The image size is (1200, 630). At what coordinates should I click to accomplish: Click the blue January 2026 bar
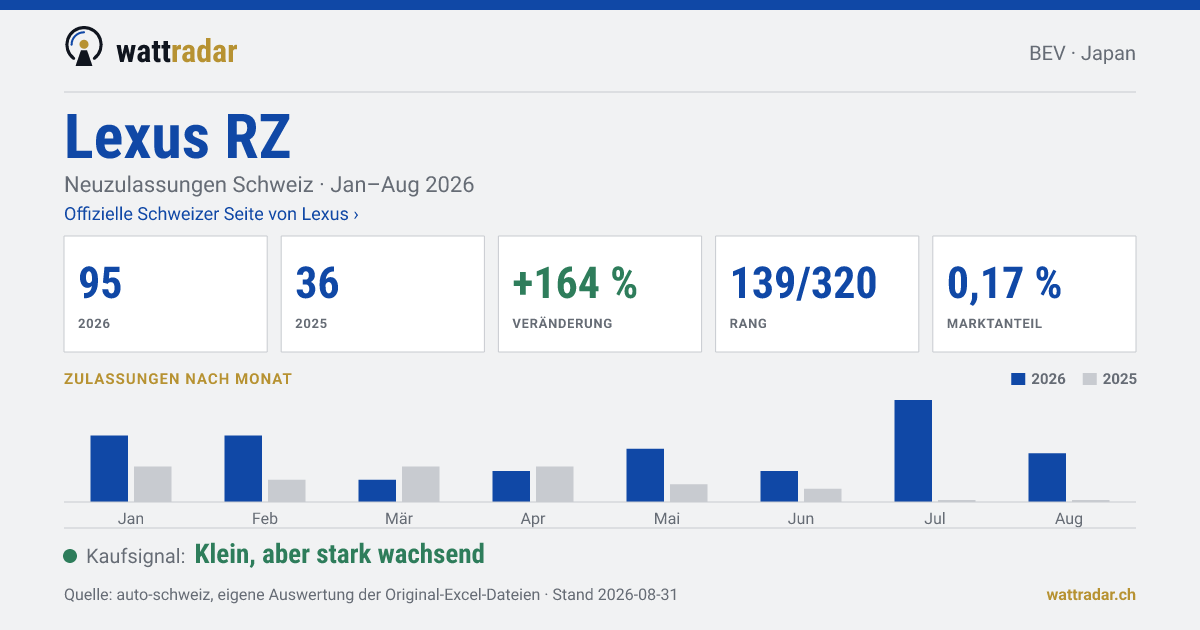109,469
